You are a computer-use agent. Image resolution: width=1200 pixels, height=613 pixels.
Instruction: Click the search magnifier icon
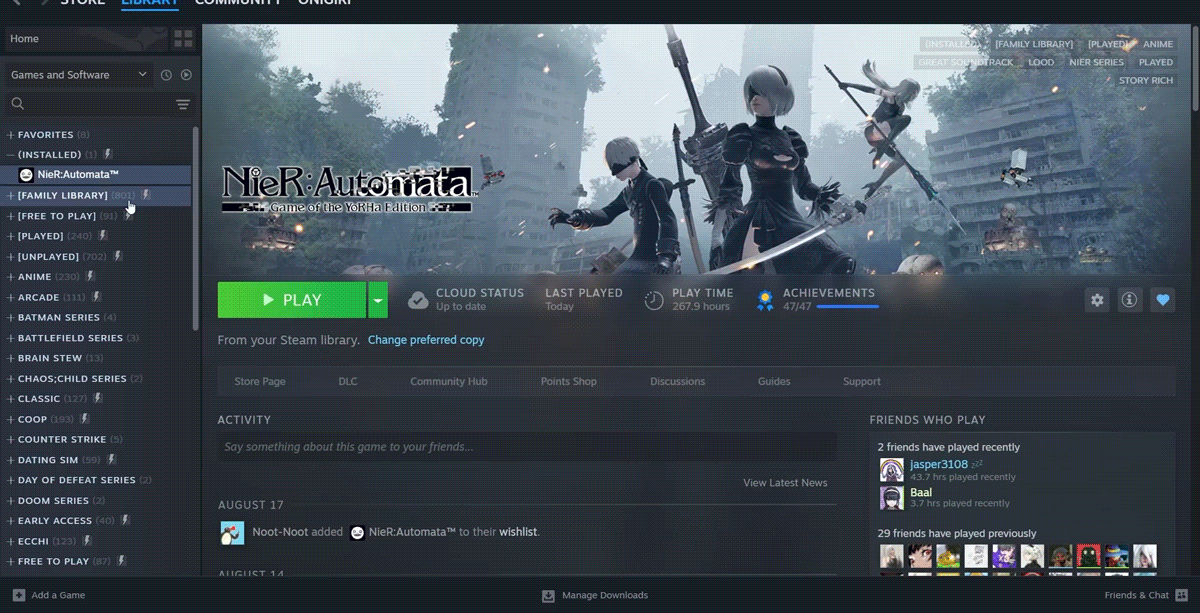click(x=17, y=104)
